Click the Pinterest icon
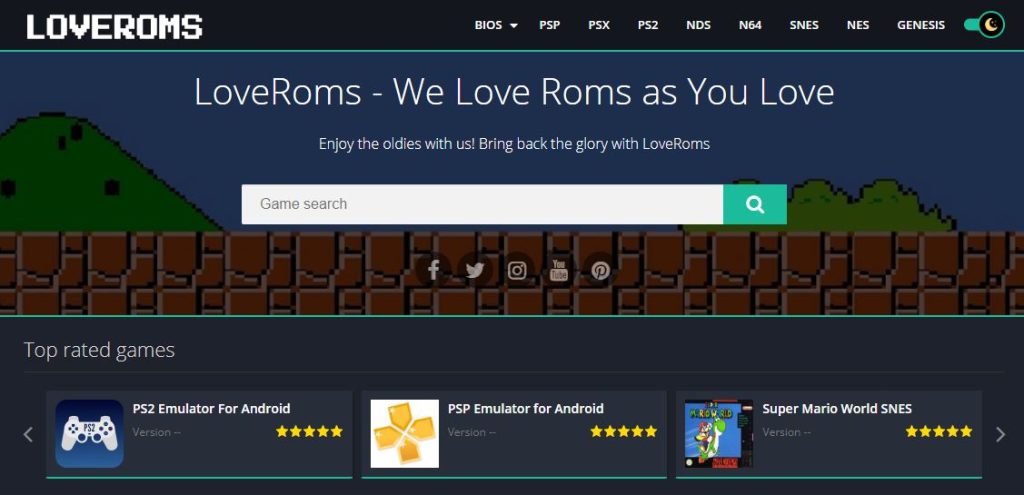Viewport: 1024px width, 495px height. click(601, 270)
